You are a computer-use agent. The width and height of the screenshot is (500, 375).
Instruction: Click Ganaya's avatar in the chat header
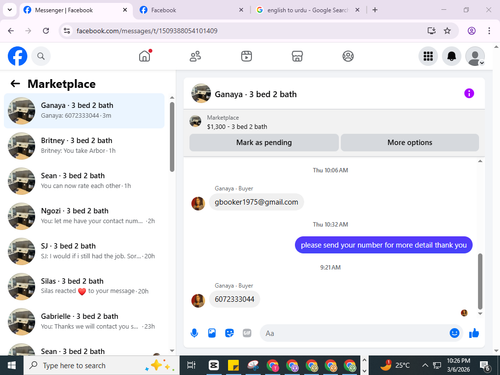click(201, 94)
